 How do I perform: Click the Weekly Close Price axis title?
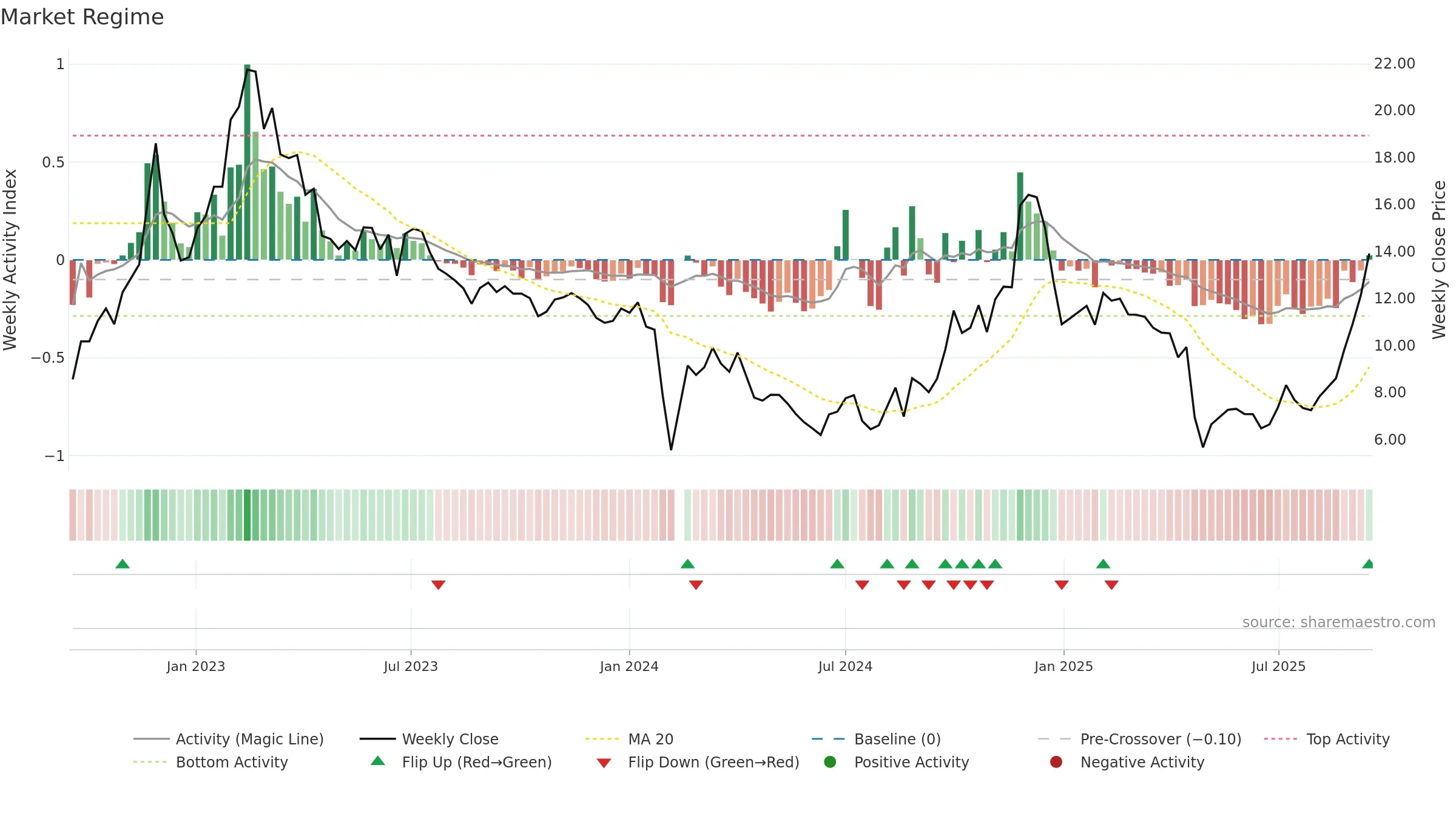(x=1439, y=260)
